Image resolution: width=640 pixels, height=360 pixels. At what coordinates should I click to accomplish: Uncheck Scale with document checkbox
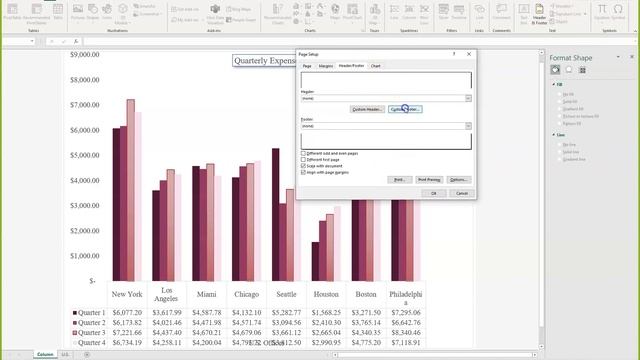tap(303, 166)
